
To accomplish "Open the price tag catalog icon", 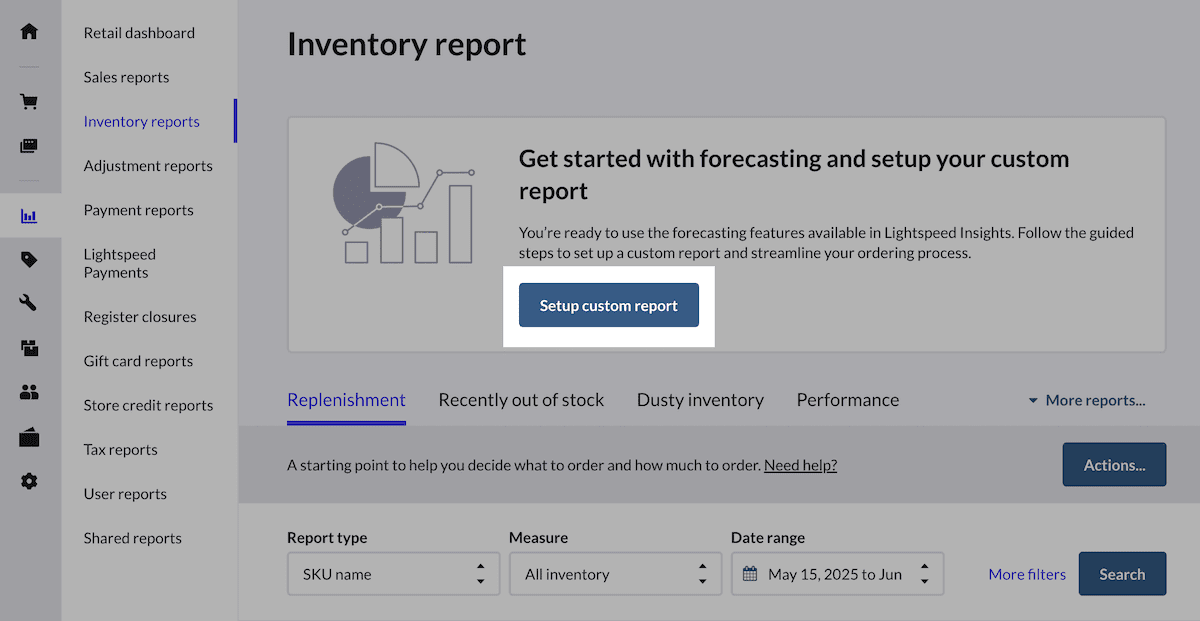I will (x=29, y=260).
